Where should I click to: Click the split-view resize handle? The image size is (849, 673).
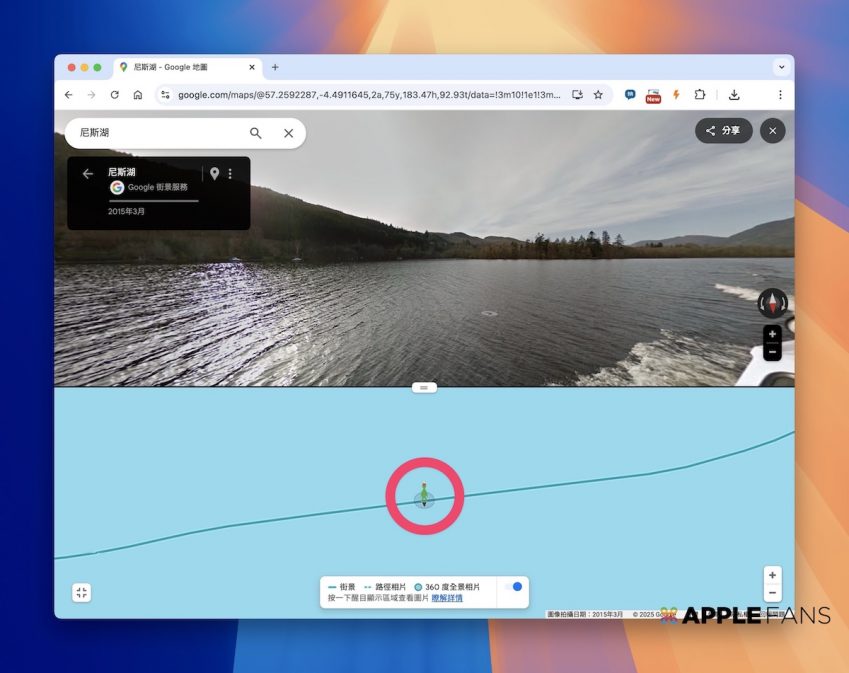[x=424, y=387]
